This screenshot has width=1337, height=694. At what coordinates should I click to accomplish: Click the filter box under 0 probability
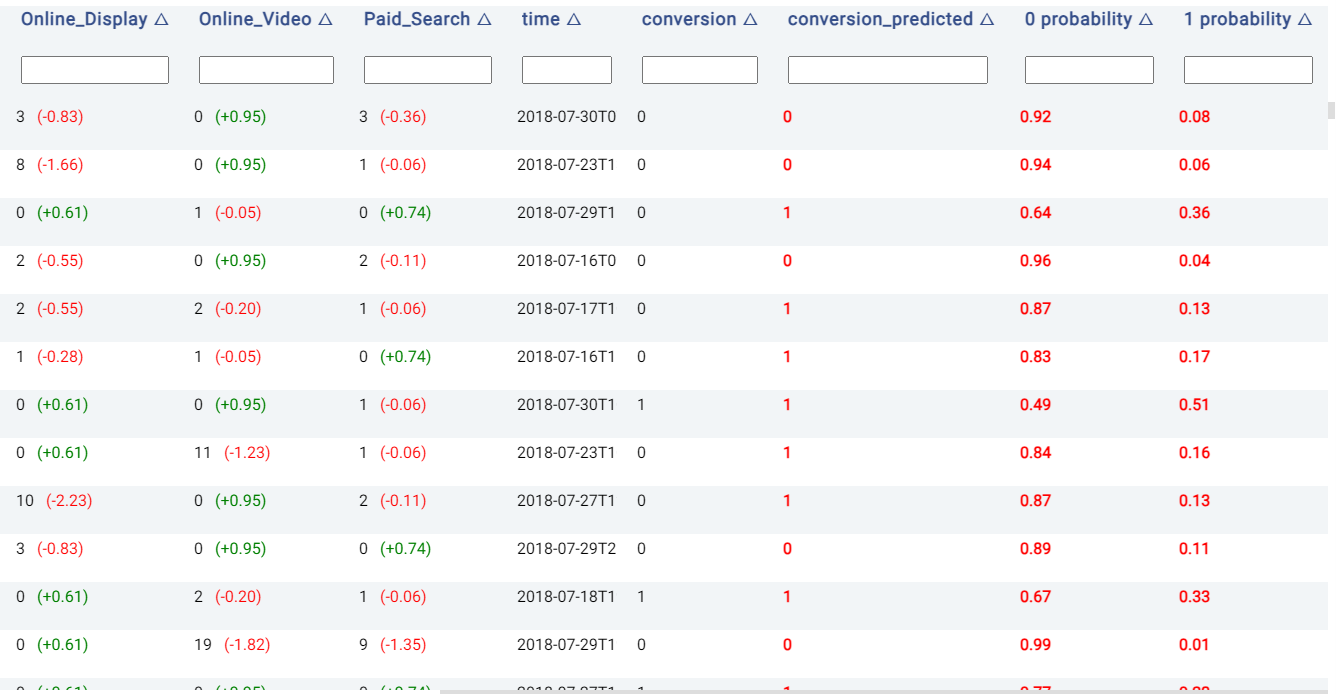(x=1089, y=70)
